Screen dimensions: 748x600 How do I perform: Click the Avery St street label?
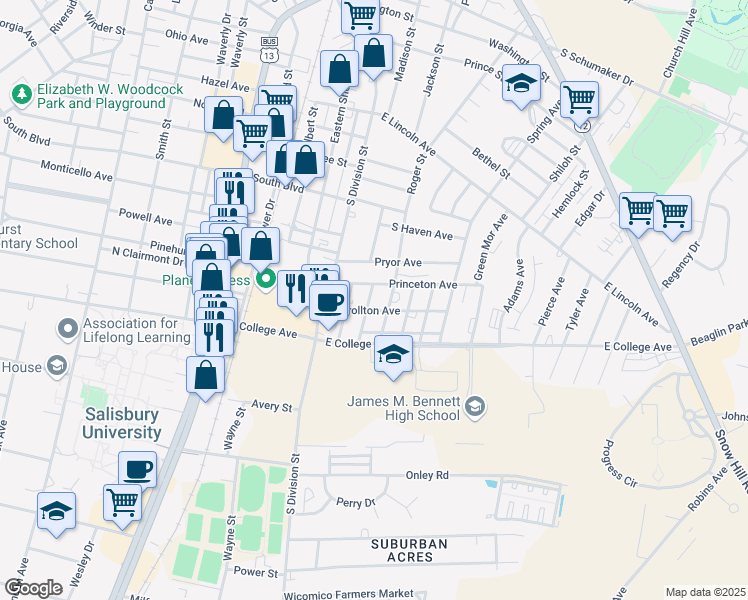271,406
